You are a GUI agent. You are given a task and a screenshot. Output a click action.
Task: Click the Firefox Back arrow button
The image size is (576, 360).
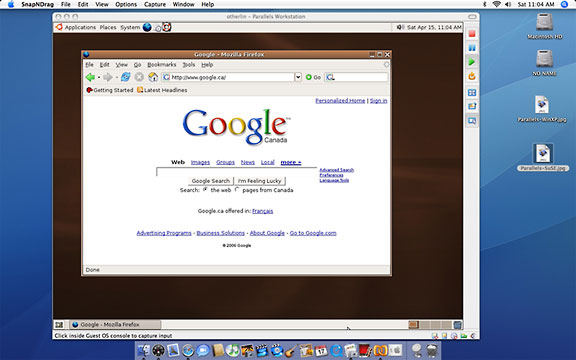tap(90, 77)
